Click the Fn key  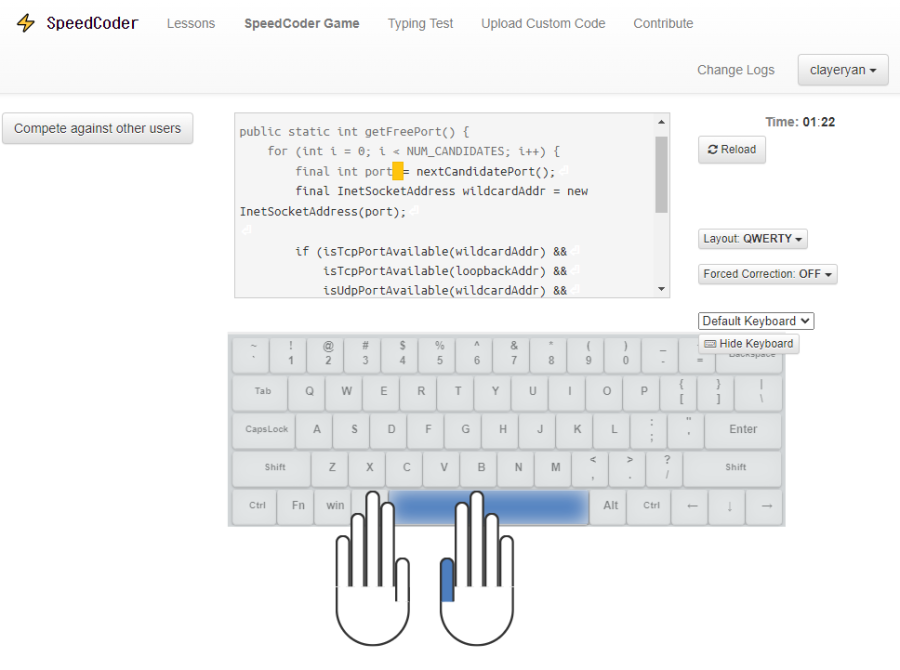click(x=296, y=506)
